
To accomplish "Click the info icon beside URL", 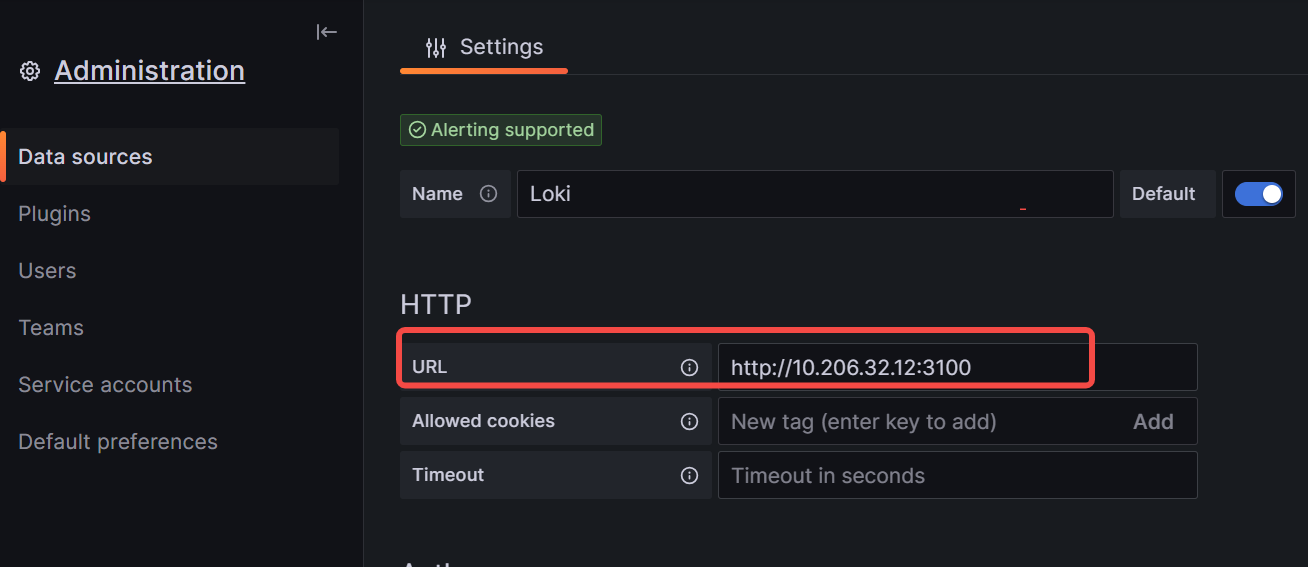I will [689, 368].
